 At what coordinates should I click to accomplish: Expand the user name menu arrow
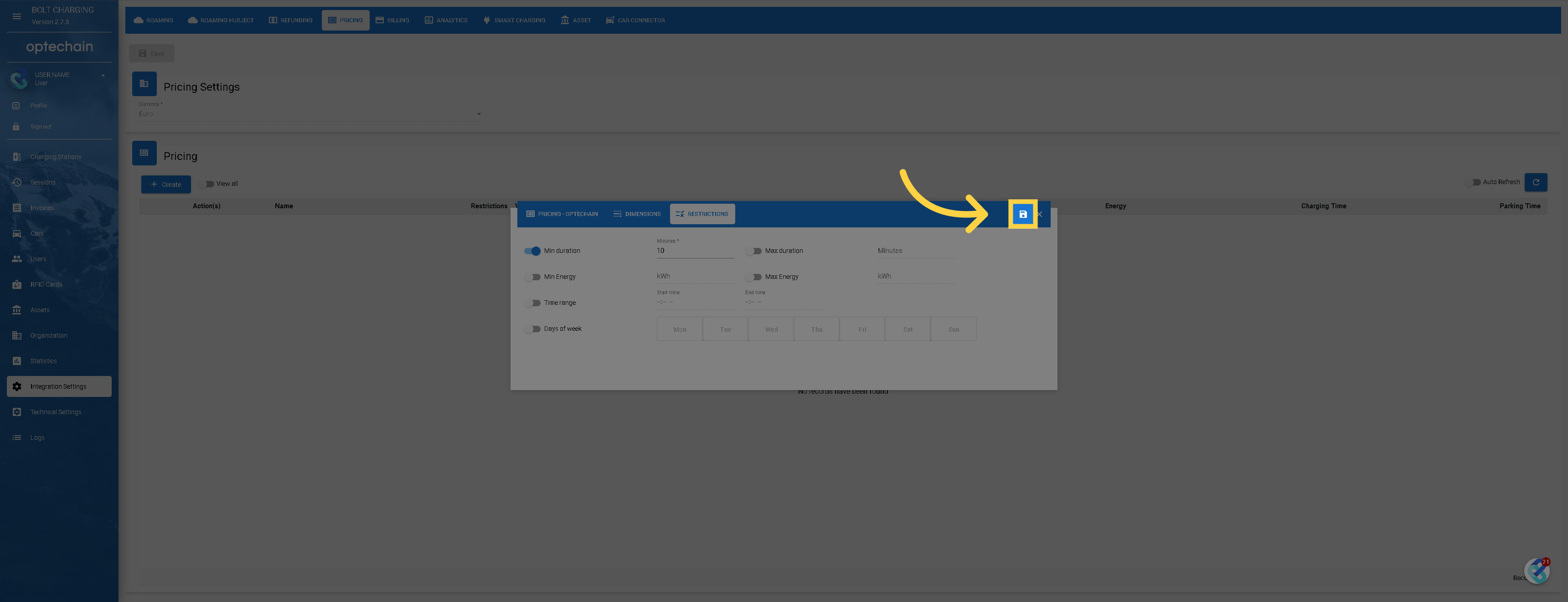[x=103, y=76]
